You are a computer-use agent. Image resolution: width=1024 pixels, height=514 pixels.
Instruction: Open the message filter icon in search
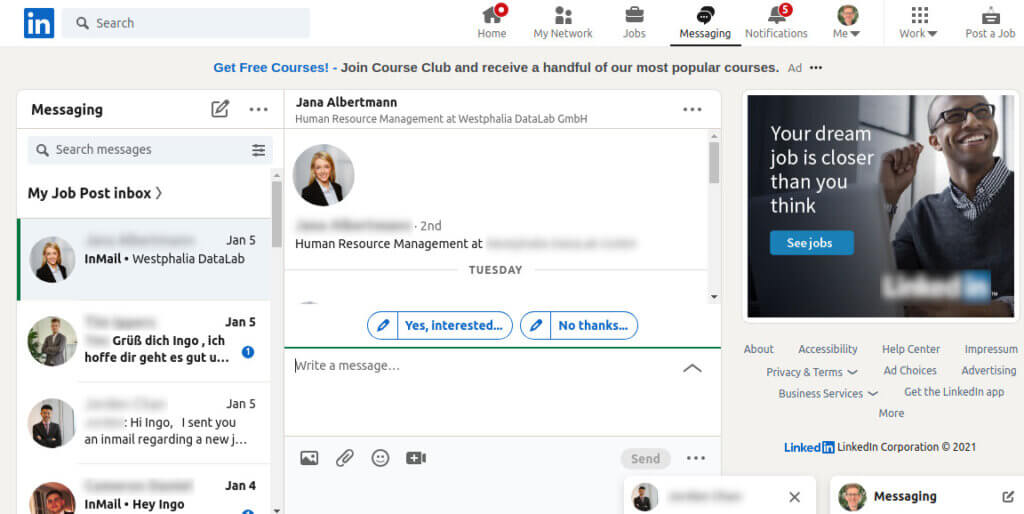(x=258, y=150)
